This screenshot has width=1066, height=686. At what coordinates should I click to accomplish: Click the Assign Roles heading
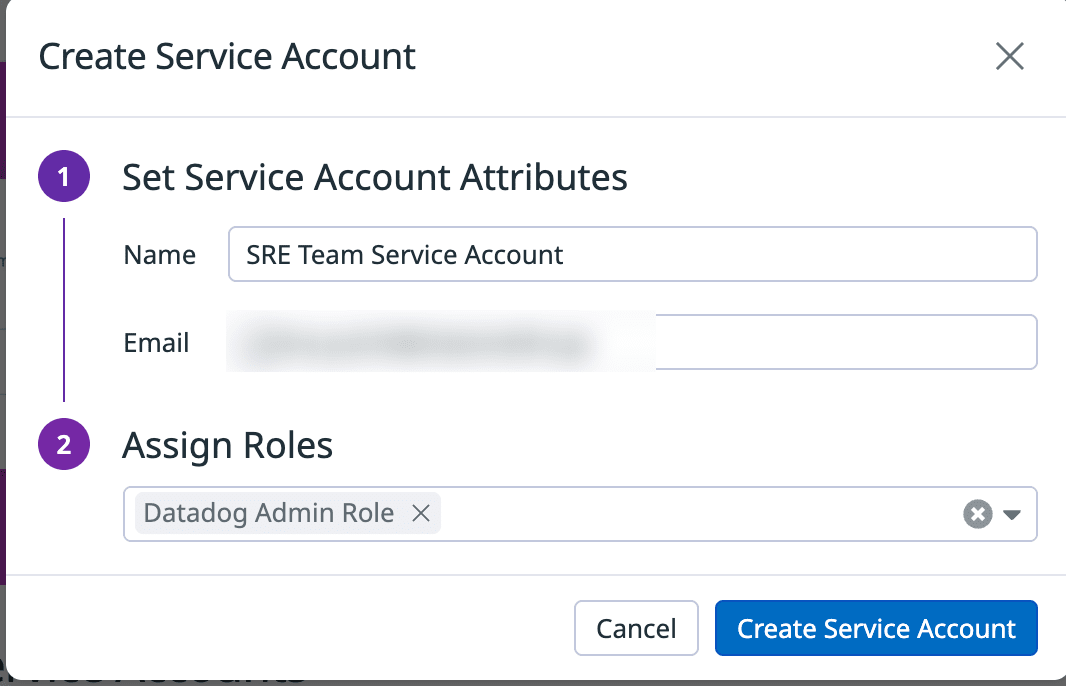[228, 446]
